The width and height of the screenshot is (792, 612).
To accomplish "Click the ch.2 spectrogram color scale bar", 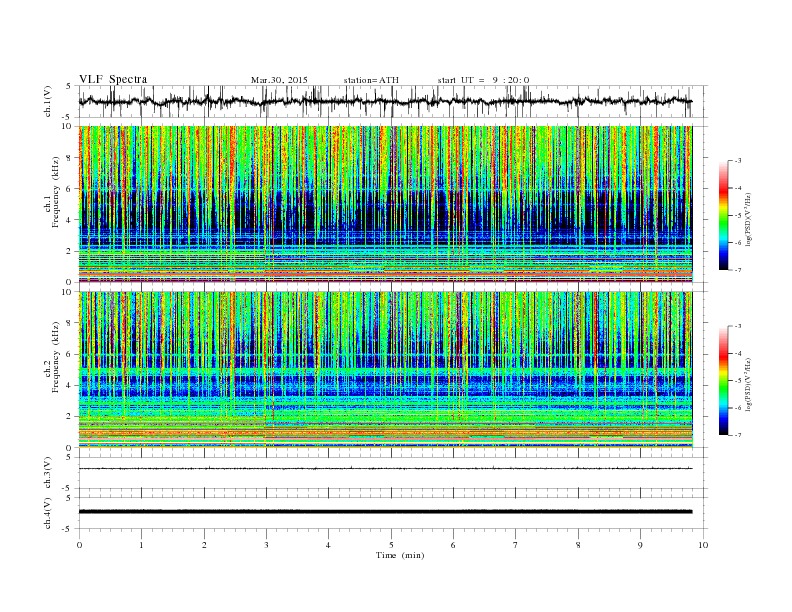I will [x=724, y=381].
